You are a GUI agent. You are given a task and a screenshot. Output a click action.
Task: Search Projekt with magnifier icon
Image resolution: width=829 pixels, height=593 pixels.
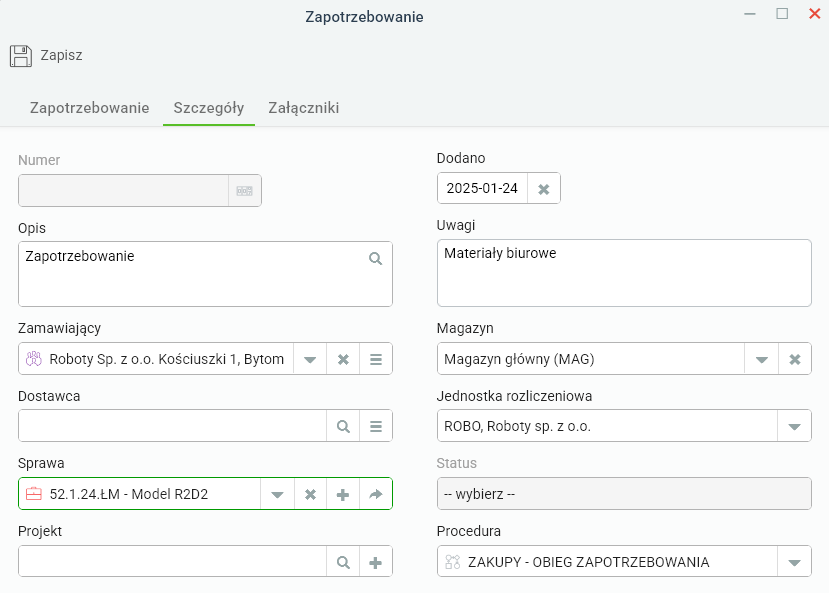click(343, 562)
